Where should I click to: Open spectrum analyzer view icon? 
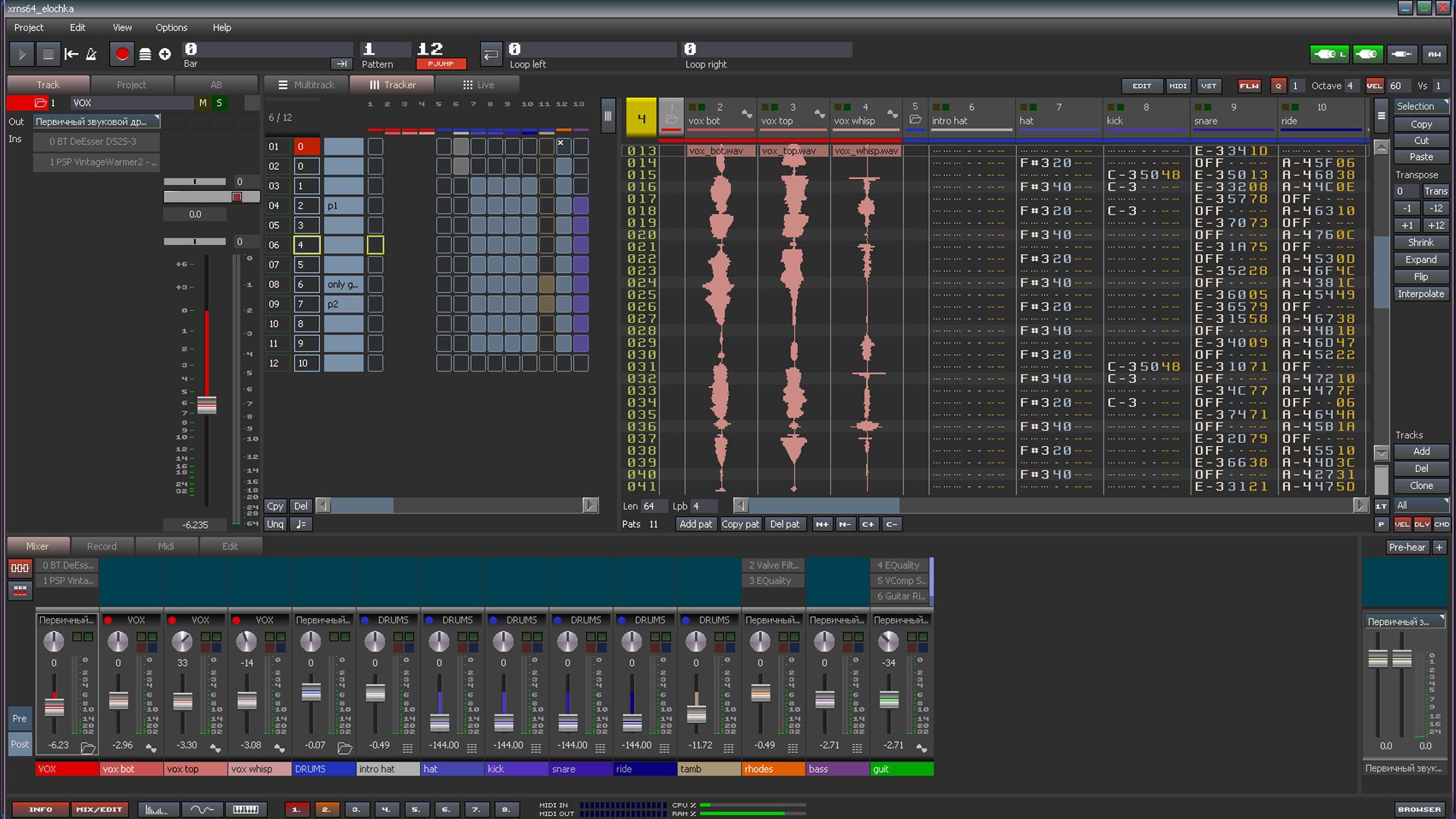pos(158,810)
